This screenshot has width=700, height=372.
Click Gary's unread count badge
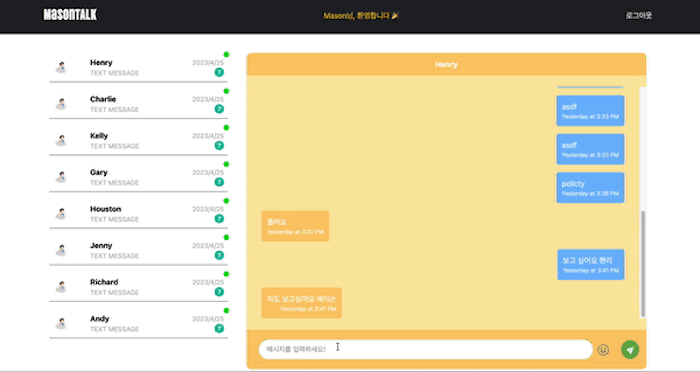(219, 182)
